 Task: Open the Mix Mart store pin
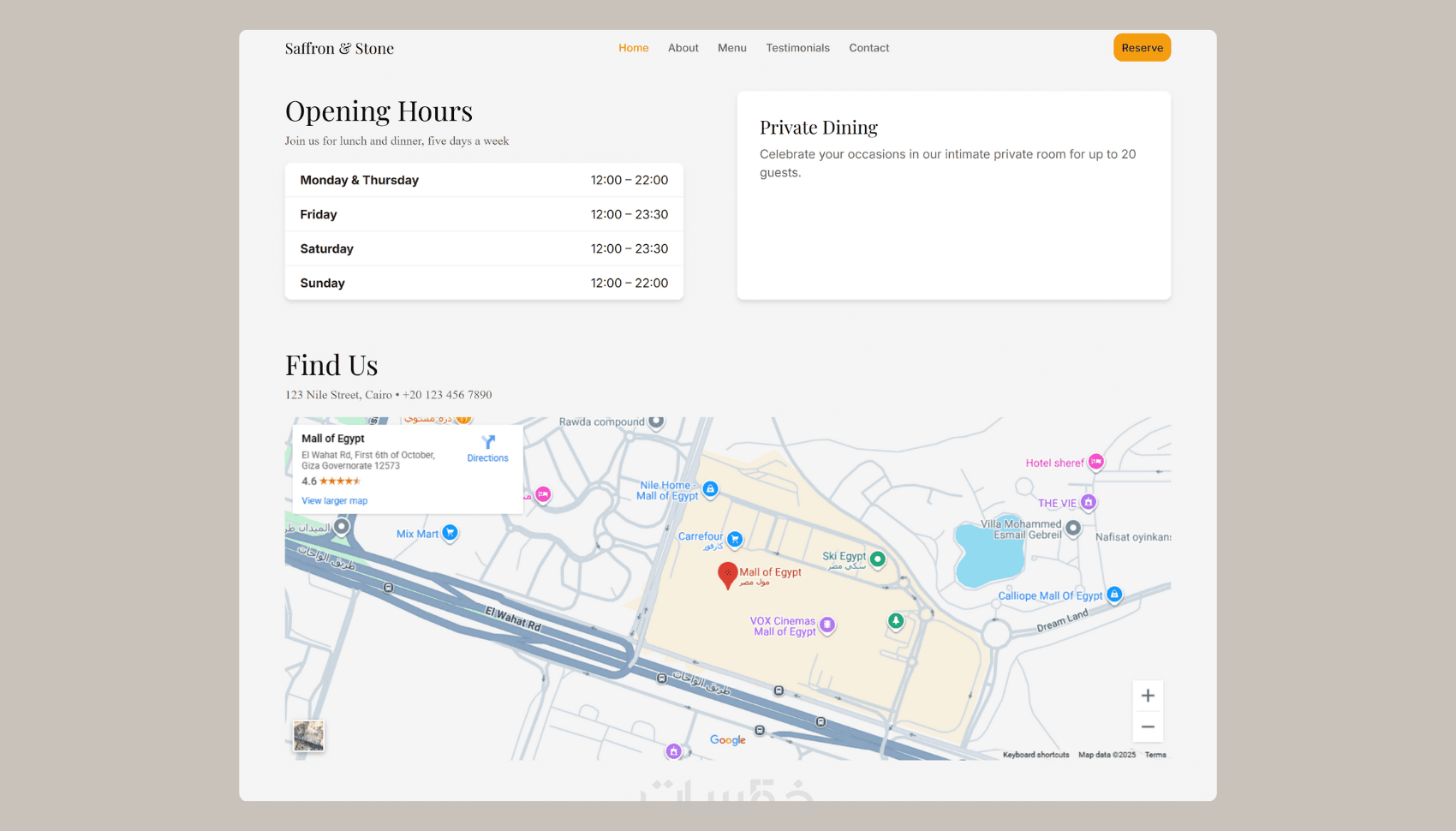click(x=450, y=533)
